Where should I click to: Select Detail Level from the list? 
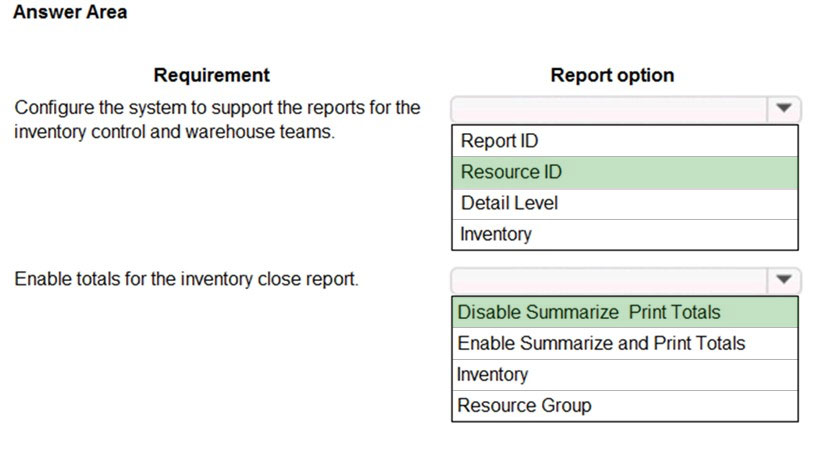625,203
